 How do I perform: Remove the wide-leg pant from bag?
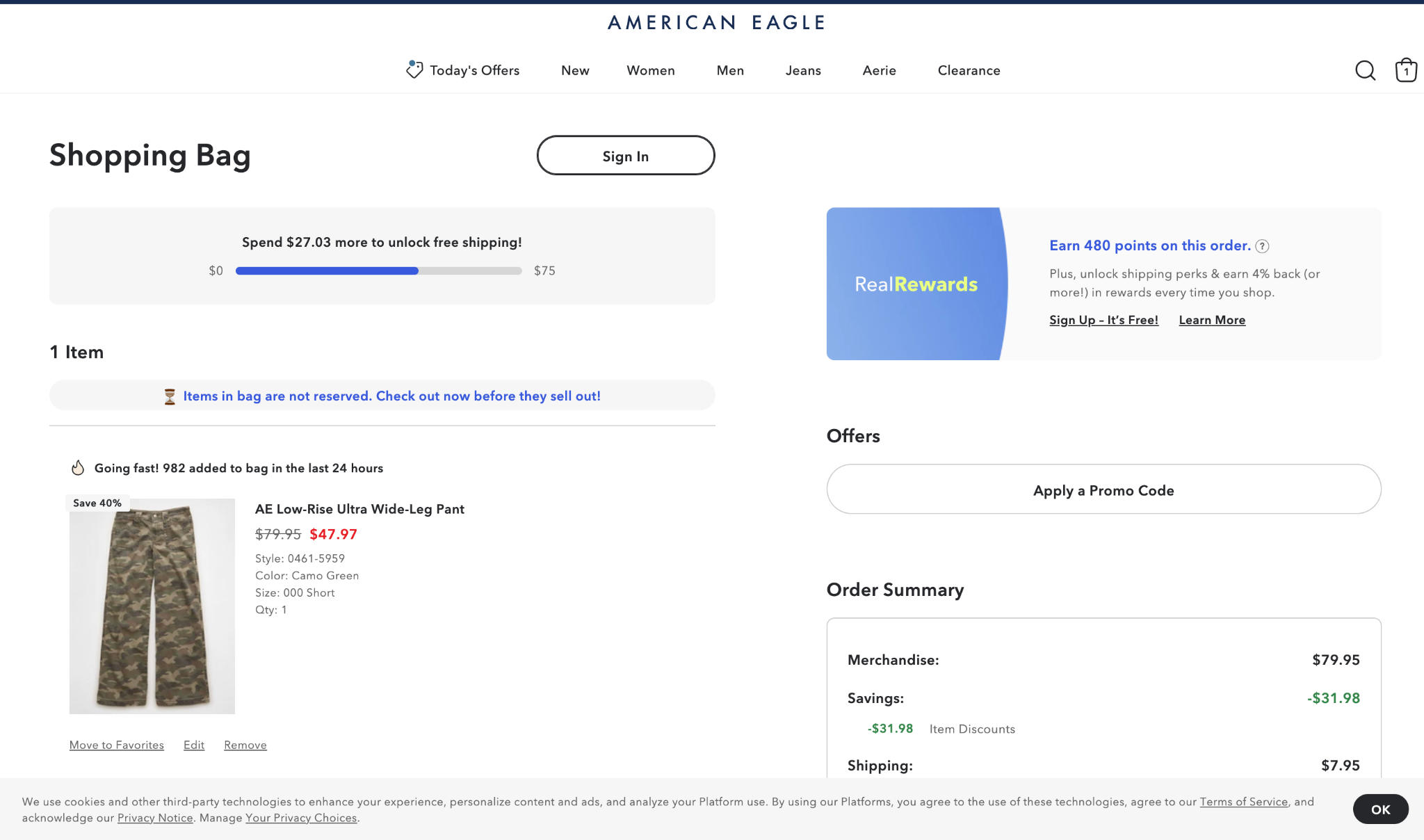[x=245, y=745]
